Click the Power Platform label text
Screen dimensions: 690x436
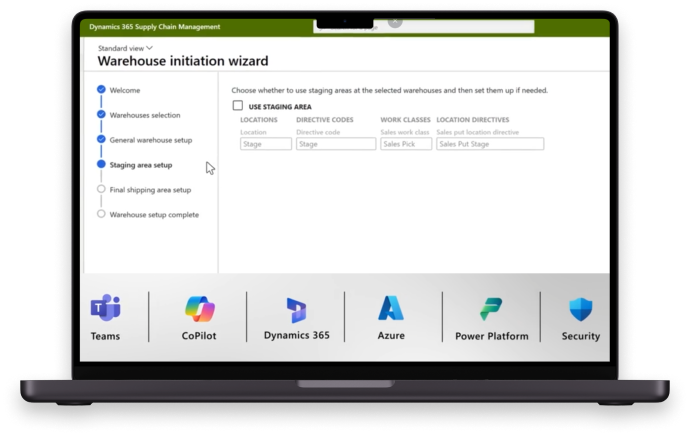[492, 336]
